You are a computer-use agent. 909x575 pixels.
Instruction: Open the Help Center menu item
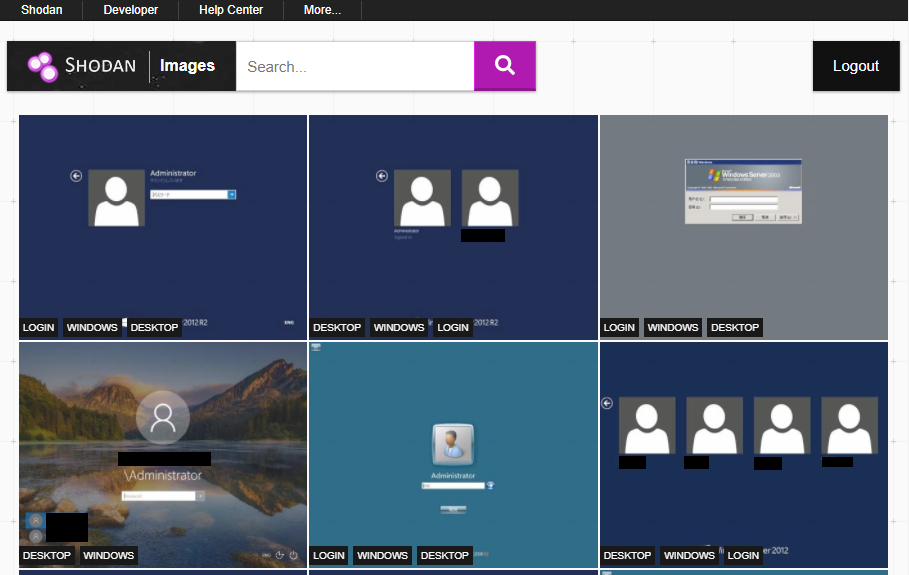(x=231, y=10)
